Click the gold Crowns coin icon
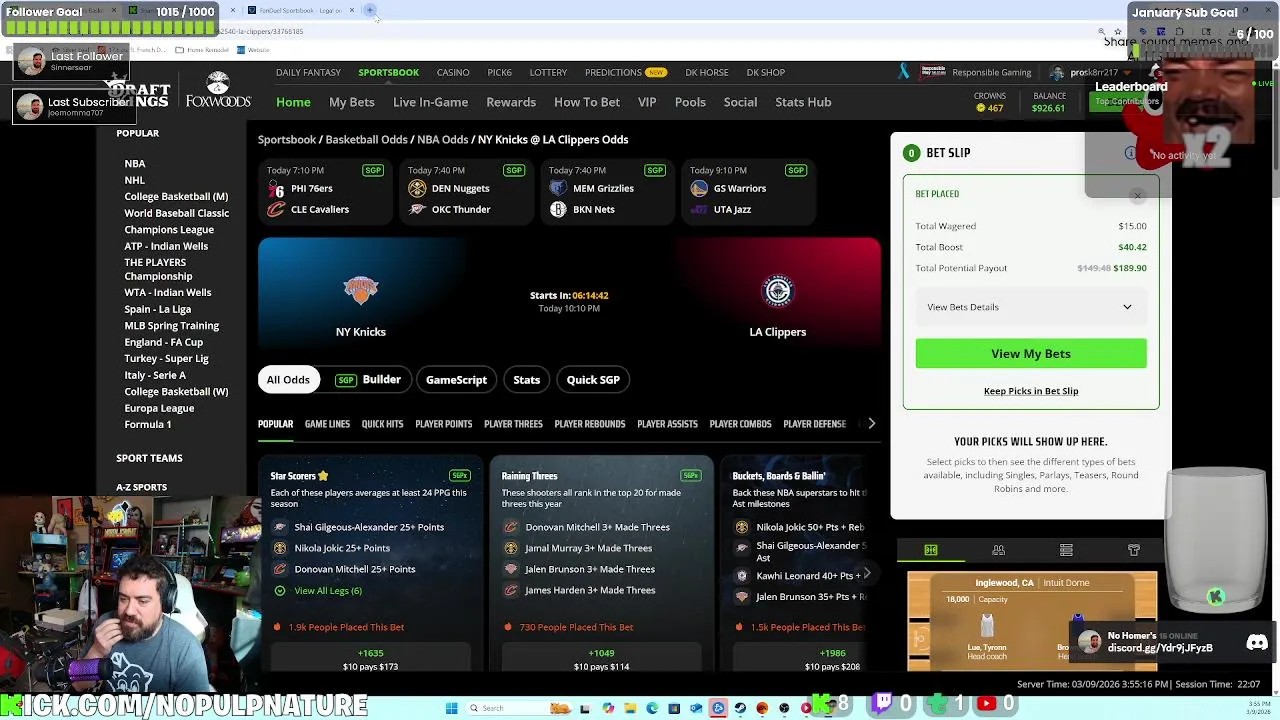This screenshot has height=720, width=1280. pyautogui.click(x=981, y=108)
